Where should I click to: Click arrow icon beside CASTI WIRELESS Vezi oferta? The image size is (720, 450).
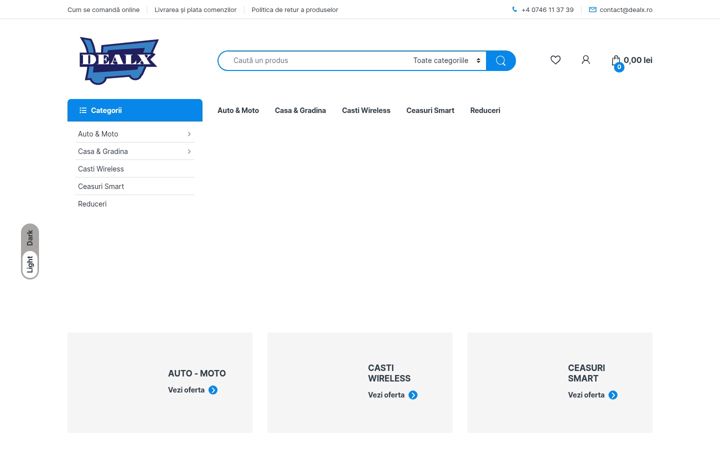point(413,395)
